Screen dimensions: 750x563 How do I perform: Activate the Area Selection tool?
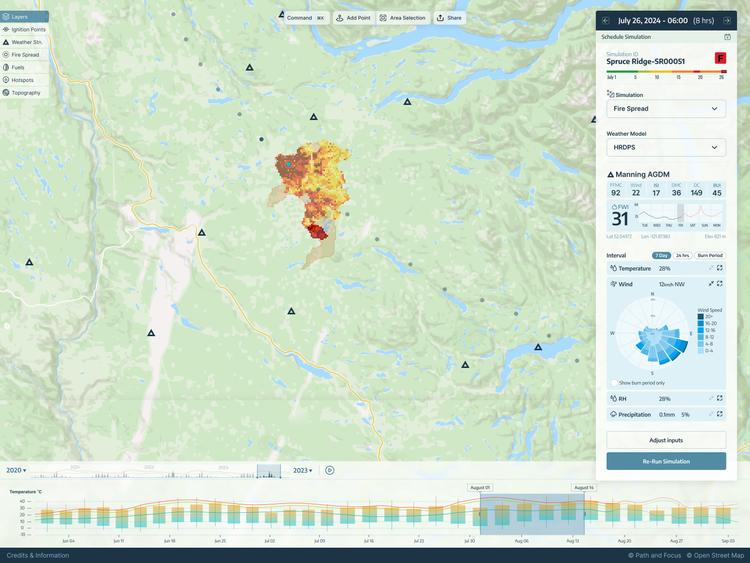tap(402, 18)
